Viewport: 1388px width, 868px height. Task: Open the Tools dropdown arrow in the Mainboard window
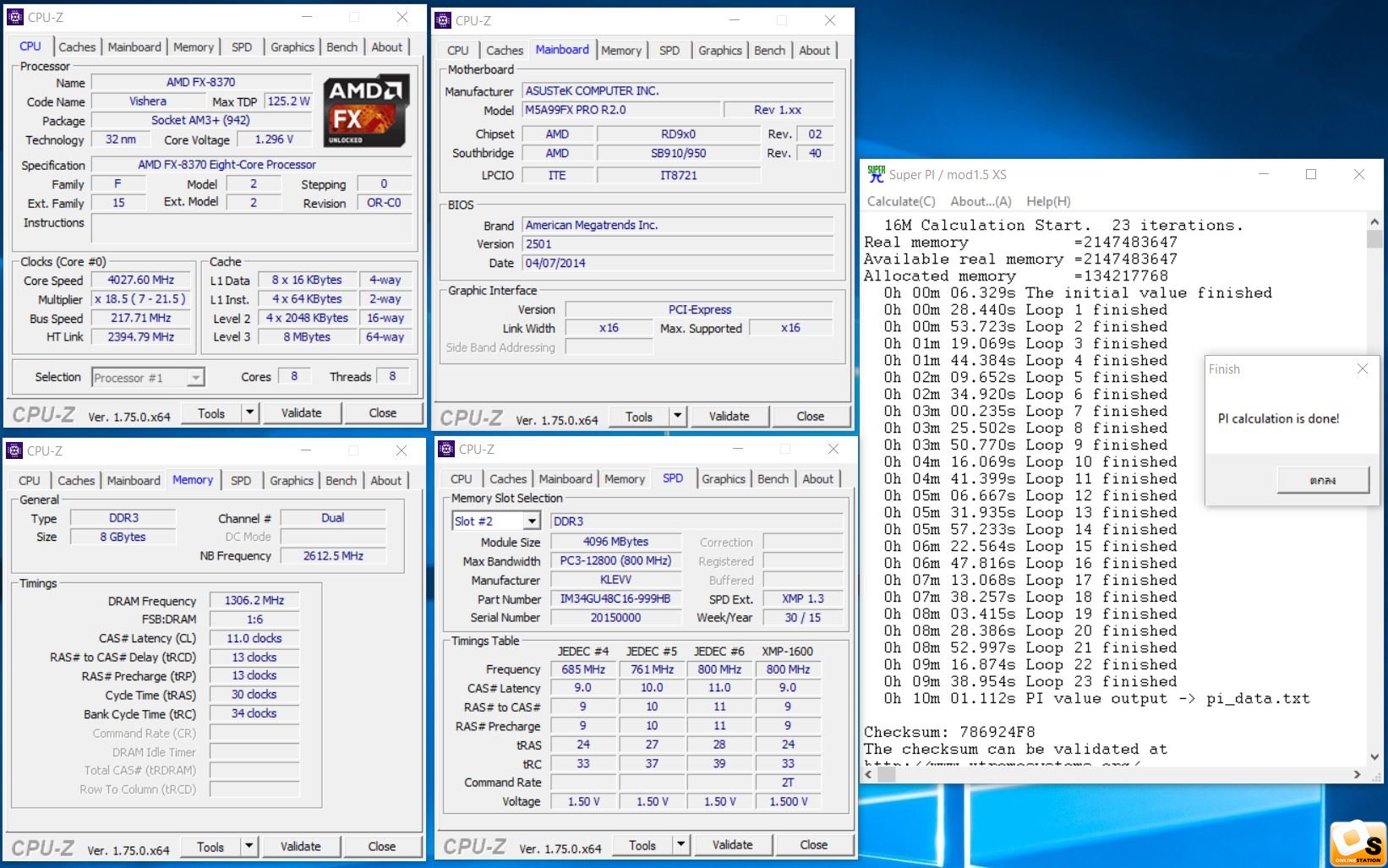677,417
